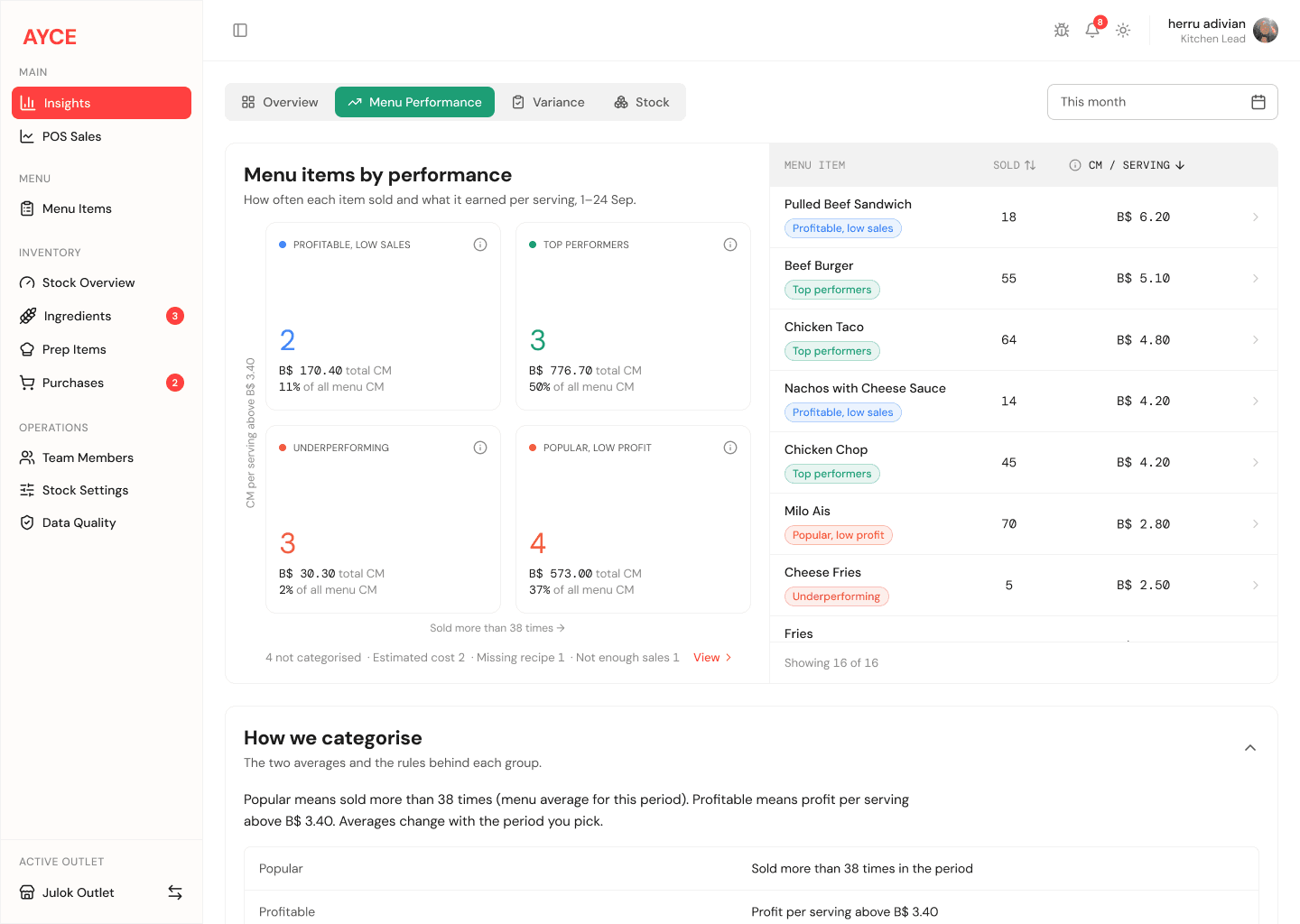Sort table by Sold column
The width and height of the screenshot is (1300, 924).
click(x=1015, y=165)
